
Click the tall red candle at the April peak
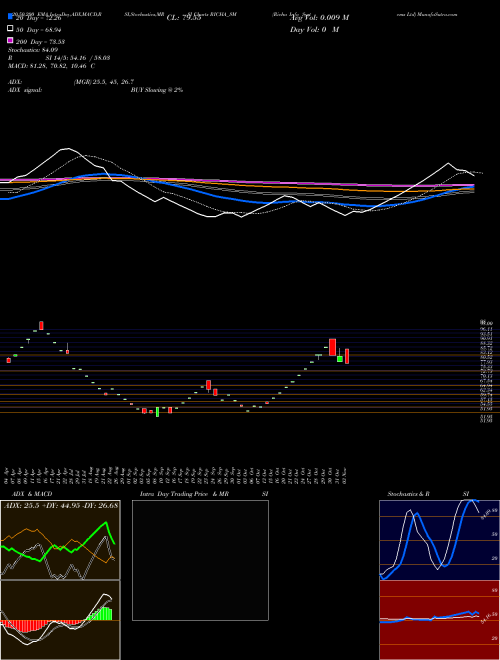coord(41,325)
